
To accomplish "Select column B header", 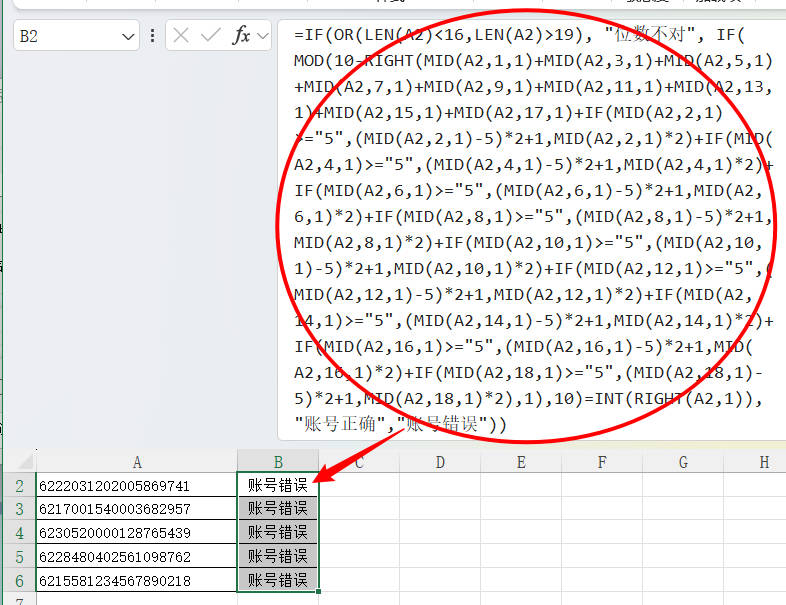I will 278,461.
